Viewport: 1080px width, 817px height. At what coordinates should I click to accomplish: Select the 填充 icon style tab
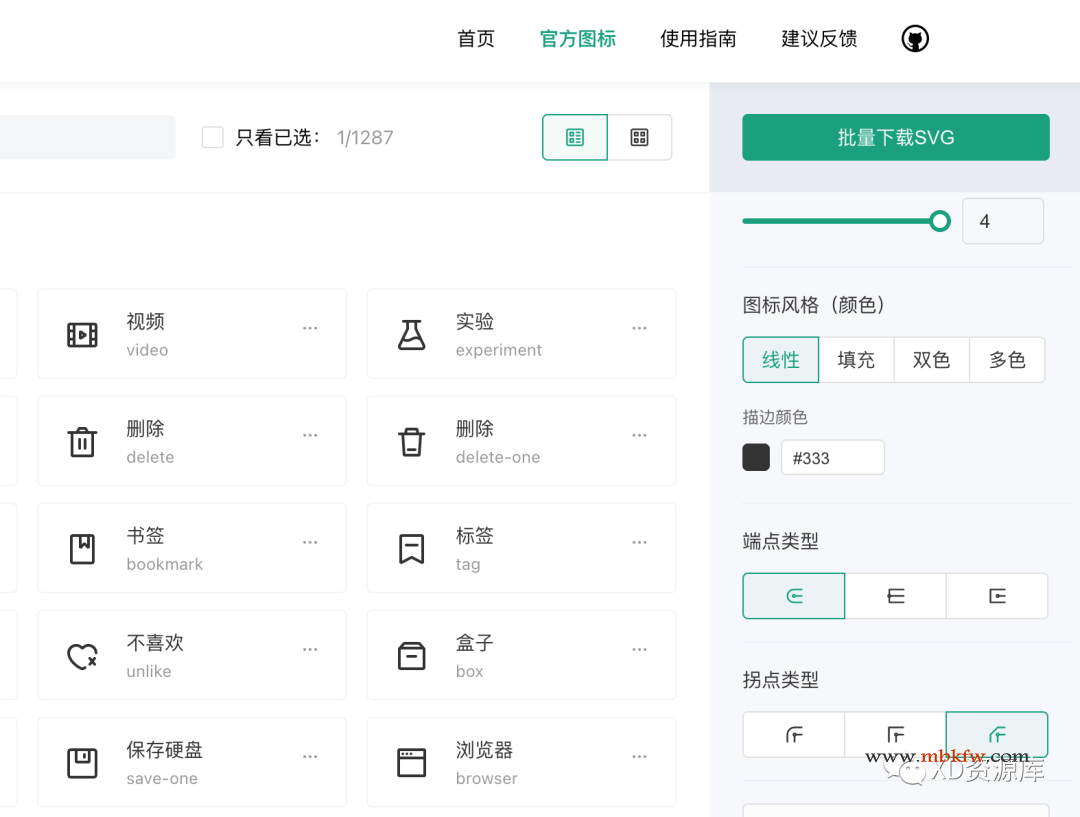(x=856, y=360)
